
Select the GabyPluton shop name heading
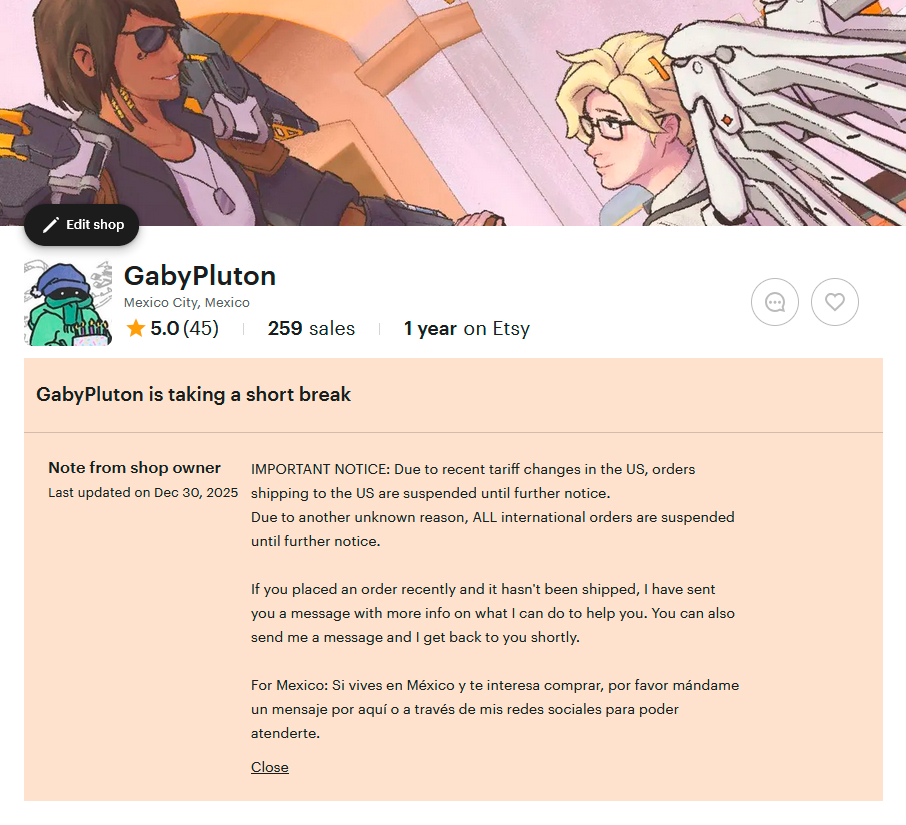point(200,276)
